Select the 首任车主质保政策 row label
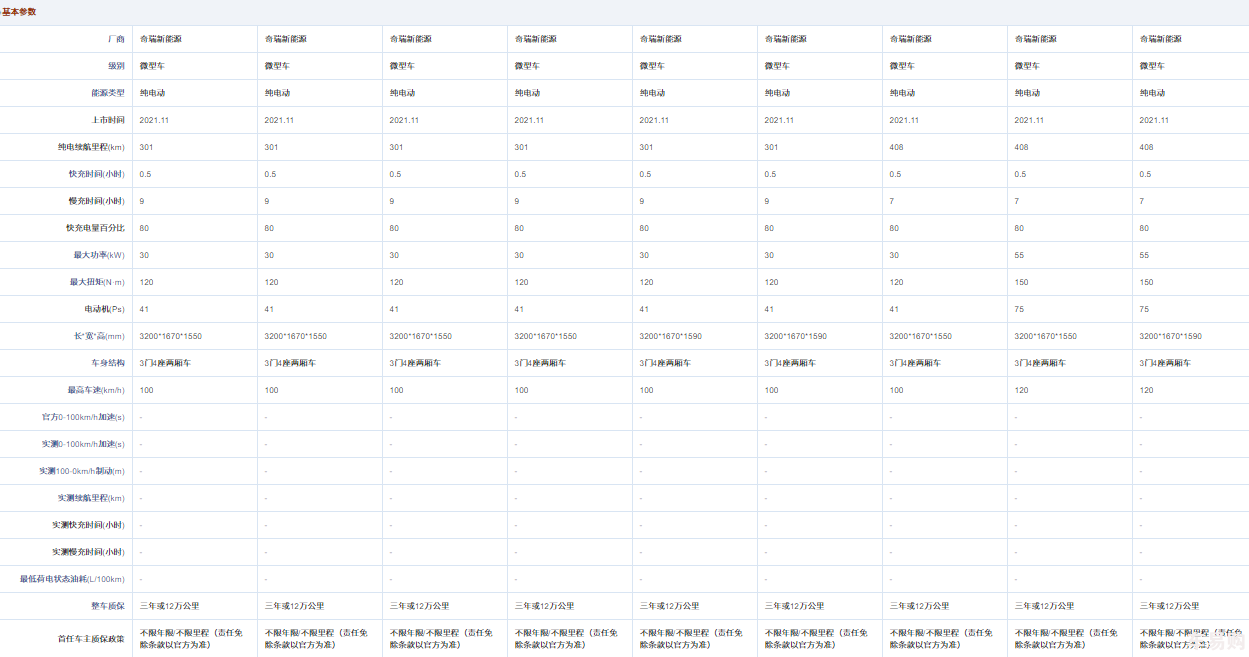This screenshot has width=1249, height=657. click(x=91, y=638)
